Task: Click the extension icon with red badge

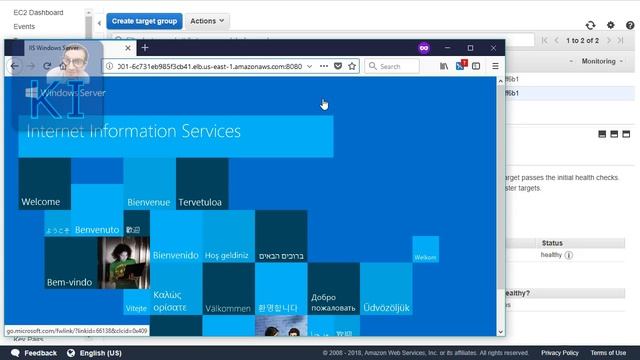Action: 461,65
